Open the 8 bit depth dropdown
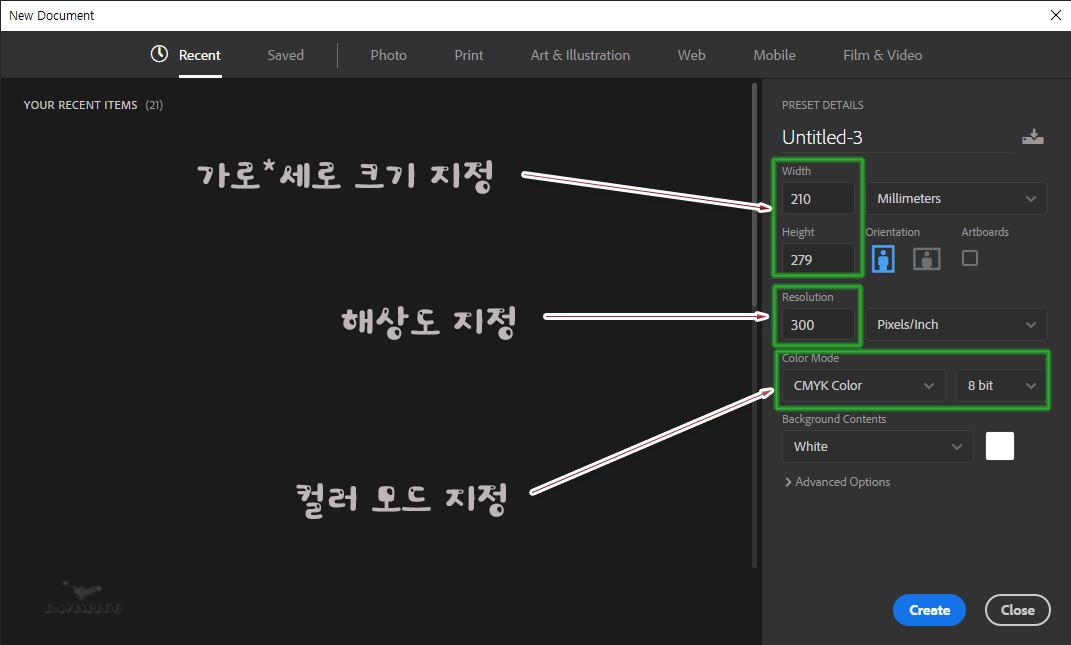The height and width of the screenshot is (645, 1071). click(1001, 385)
